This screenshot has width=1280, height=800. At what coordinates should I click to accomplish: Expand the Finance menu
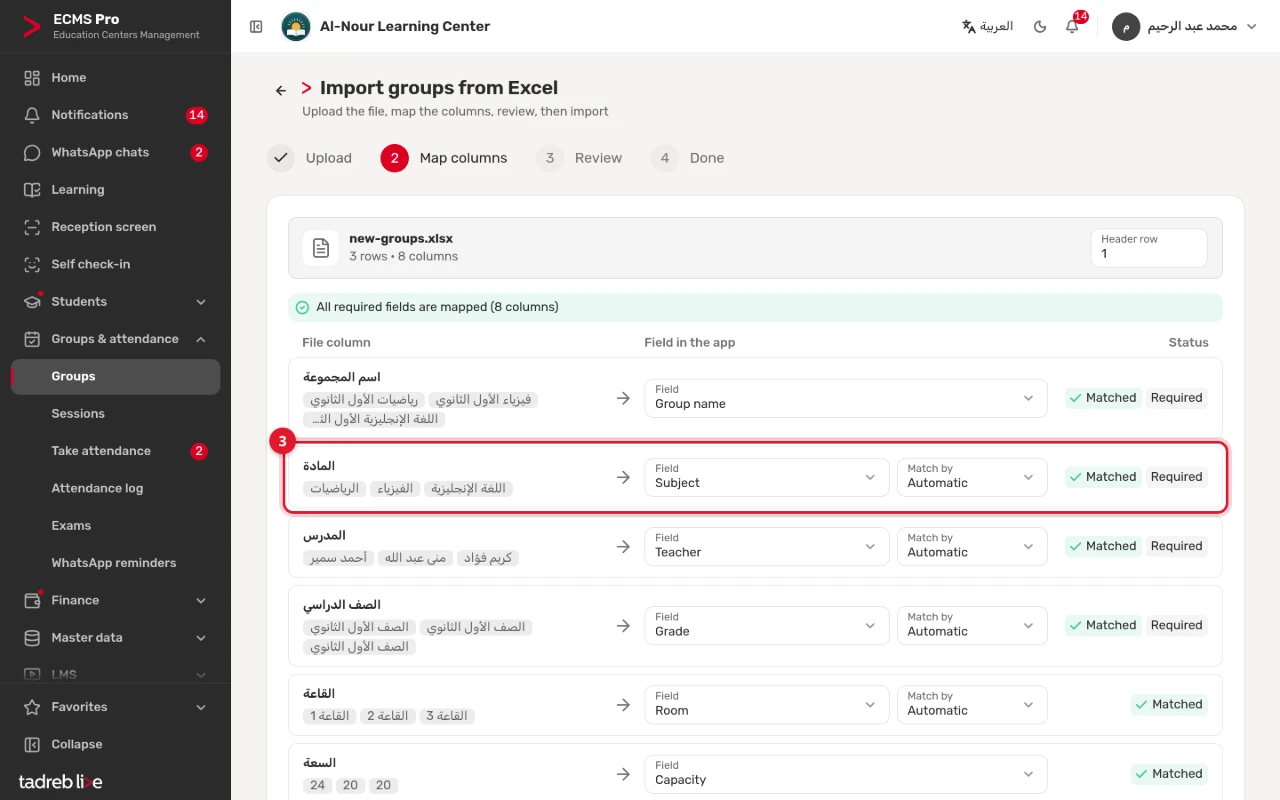pyautogui.click(x=115, y=600)
